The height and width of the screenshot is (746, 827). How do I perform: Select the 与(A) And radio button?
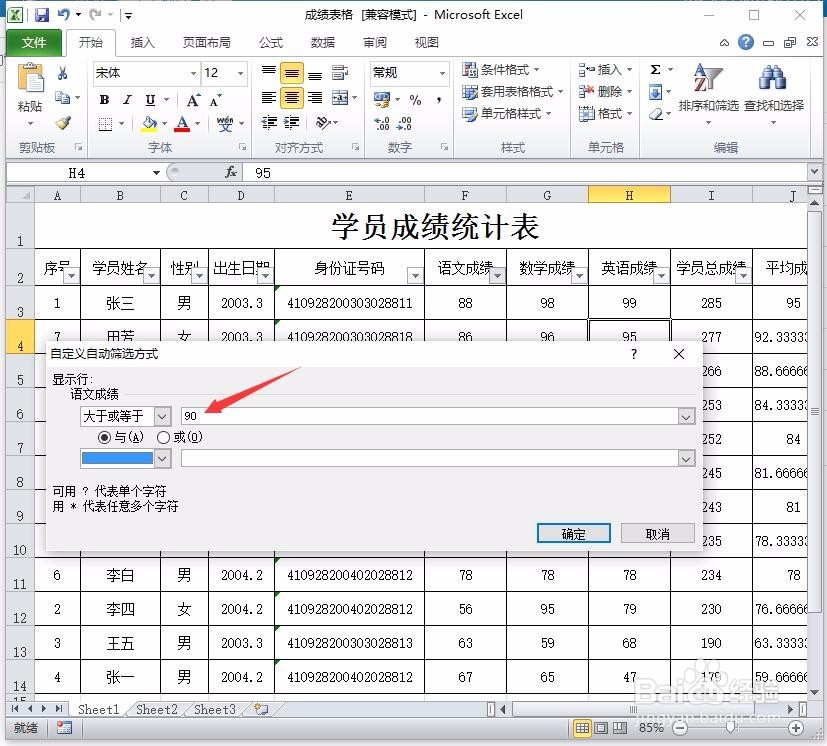tap(104, 437)
